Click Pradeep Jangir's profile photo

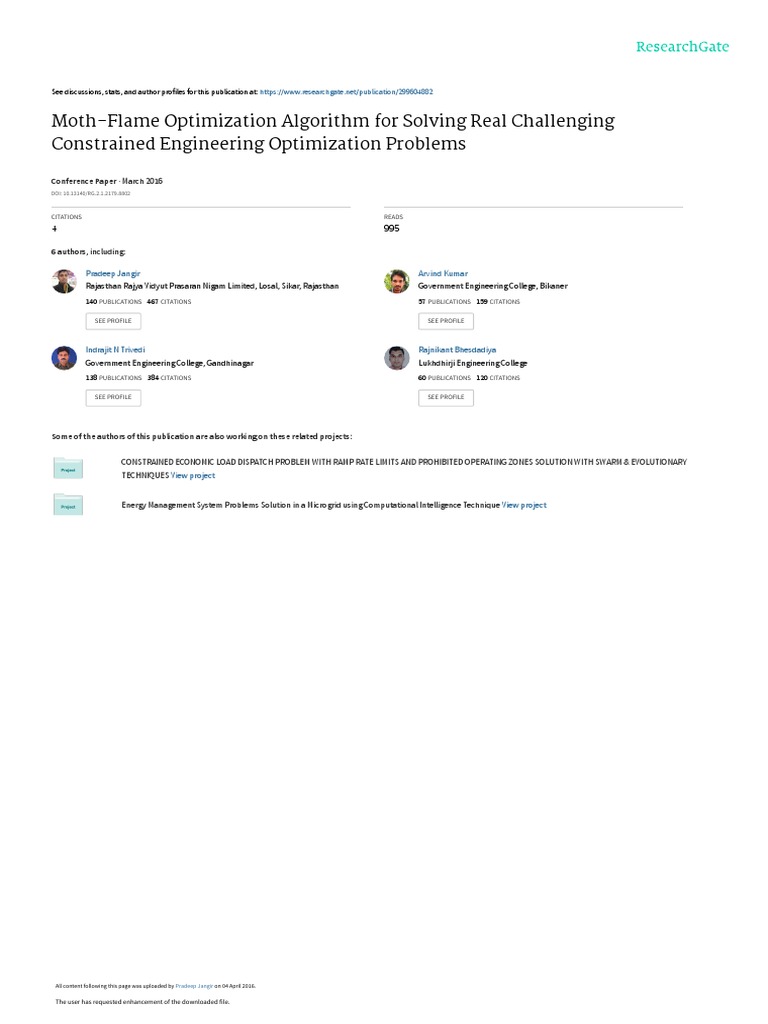pos(64,281)
